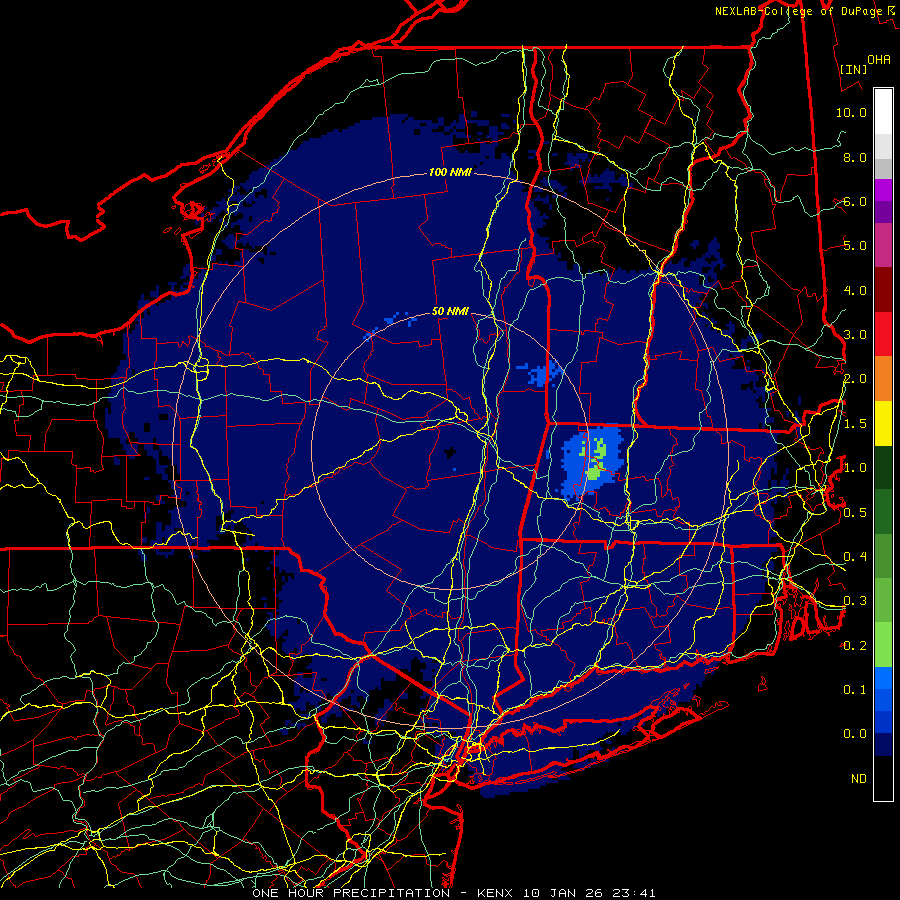
Task: Click the "4.0" legend value
Action: 855,290
